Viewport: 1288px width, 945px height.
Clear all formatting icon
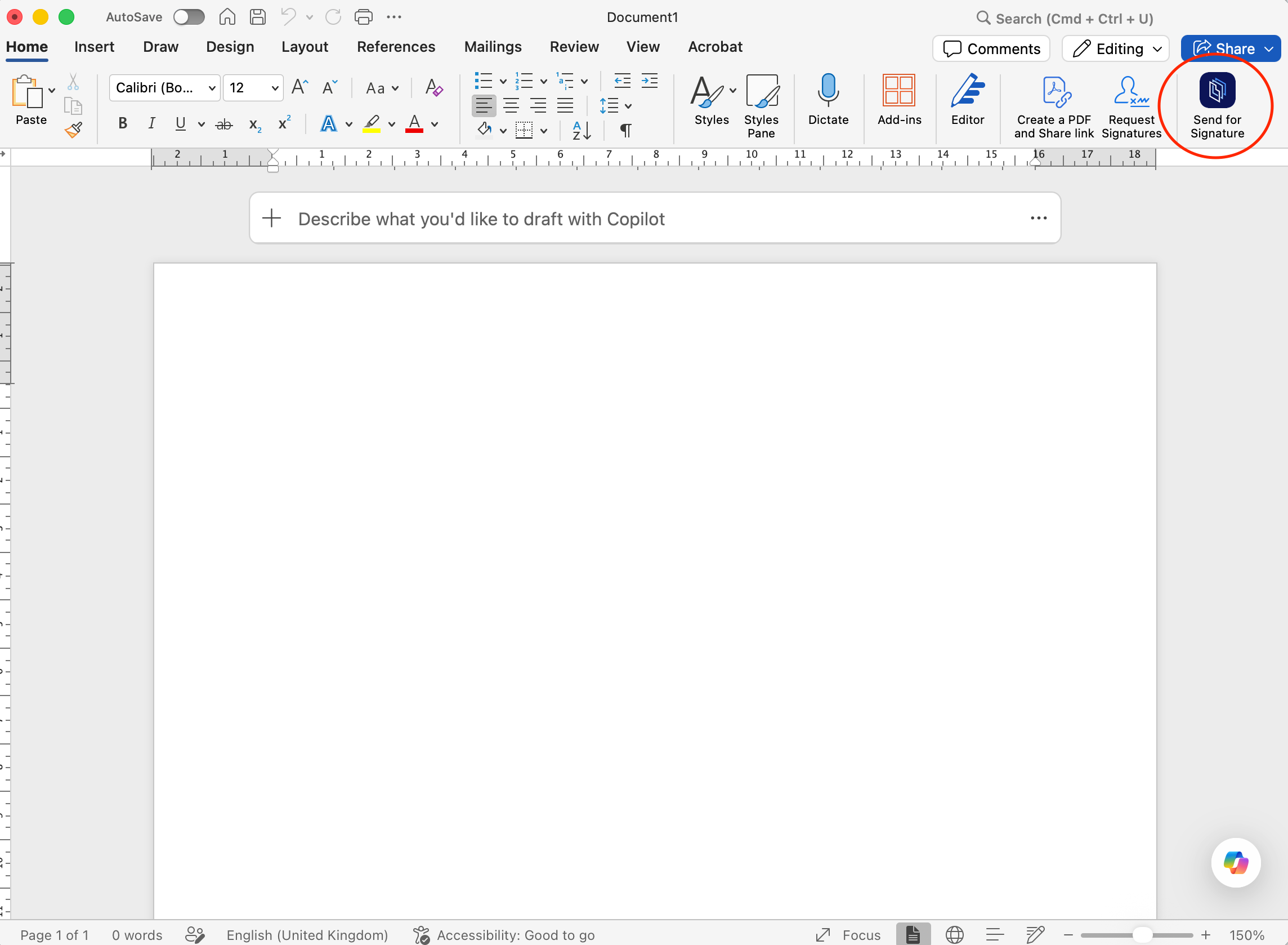click(434, 87)
